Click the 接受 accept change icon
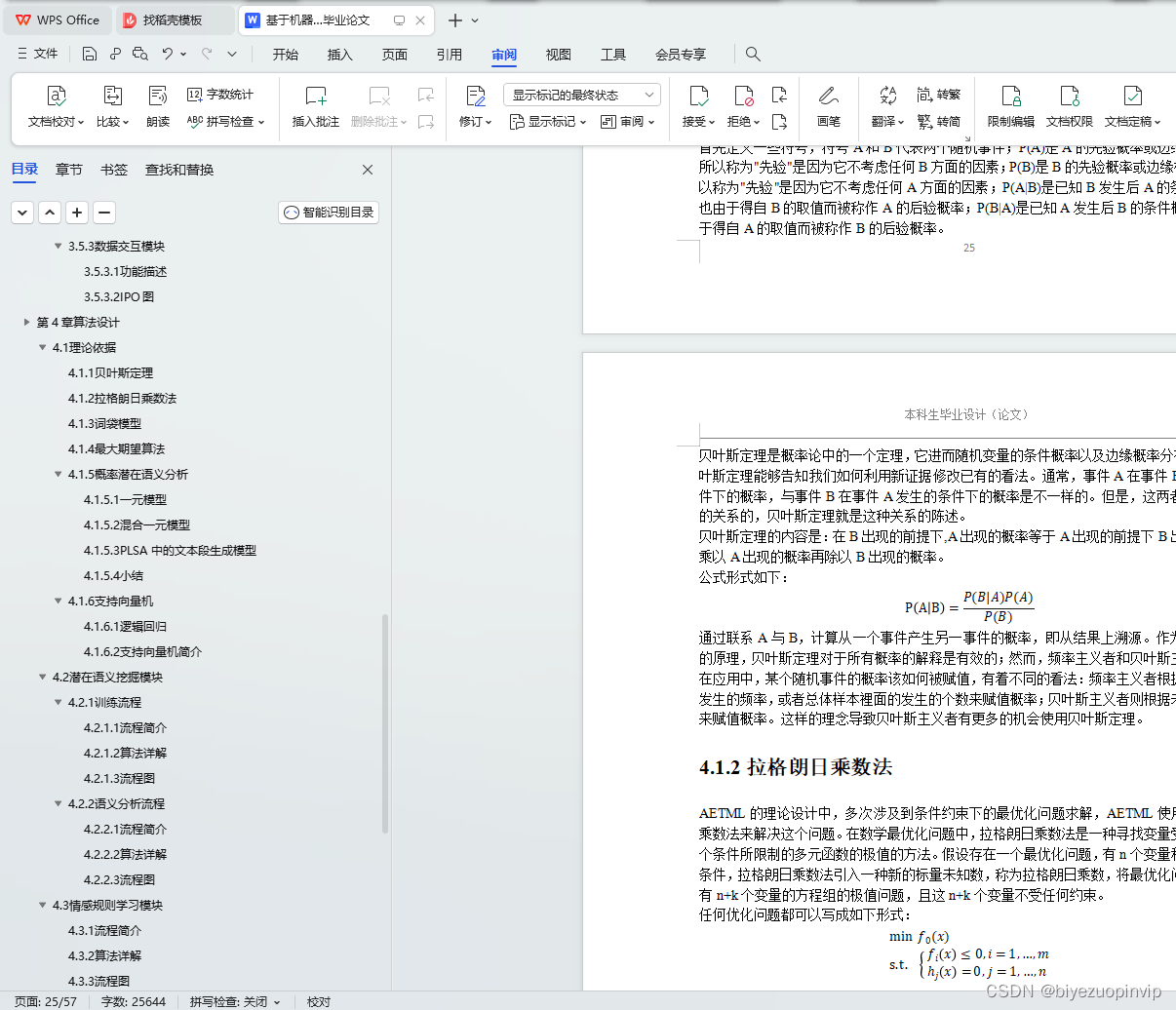The width and height of the screenshot is (1176, 1010). [x=698, y=96]
